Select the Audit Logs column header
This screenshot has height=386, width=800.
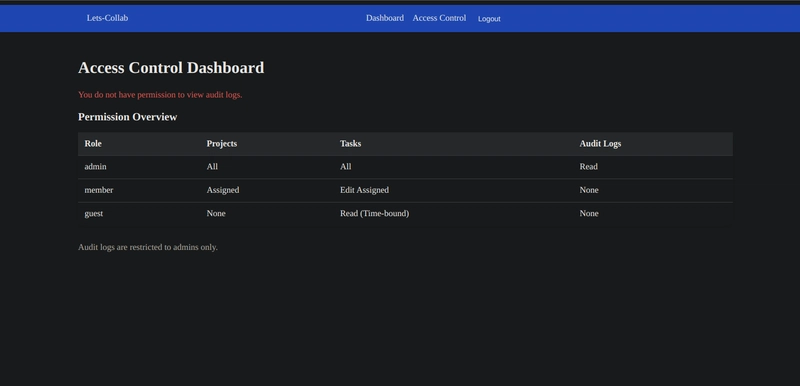coord(600,144)
